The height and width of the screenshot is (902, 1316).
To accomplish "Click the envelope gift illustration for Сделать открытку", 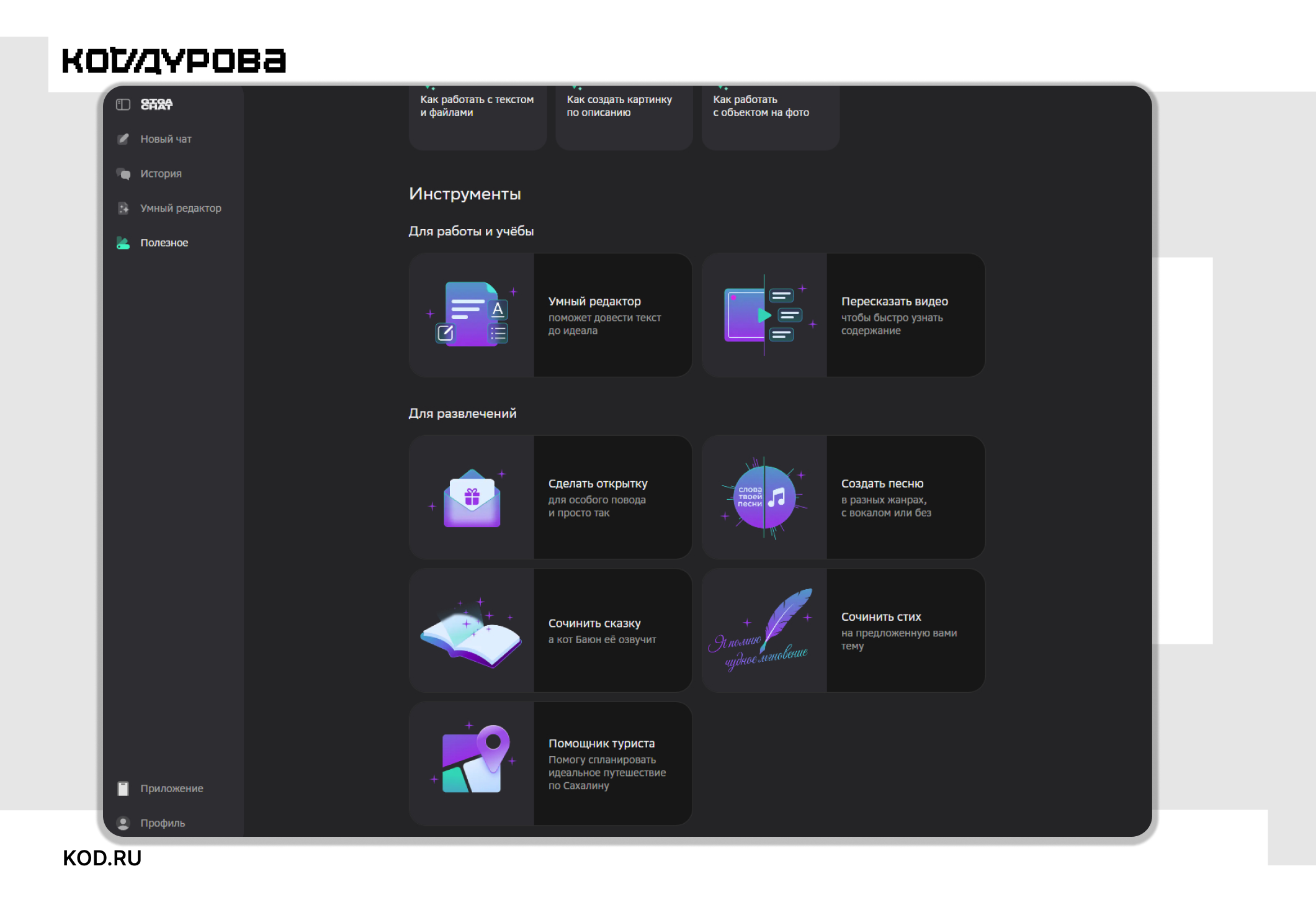I will click(x=472, y=498).
